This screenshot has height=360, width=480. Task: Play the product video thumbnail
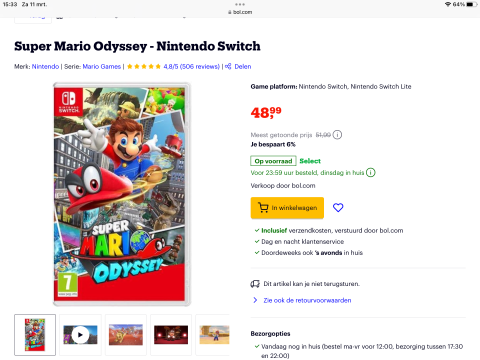(80, 335)
